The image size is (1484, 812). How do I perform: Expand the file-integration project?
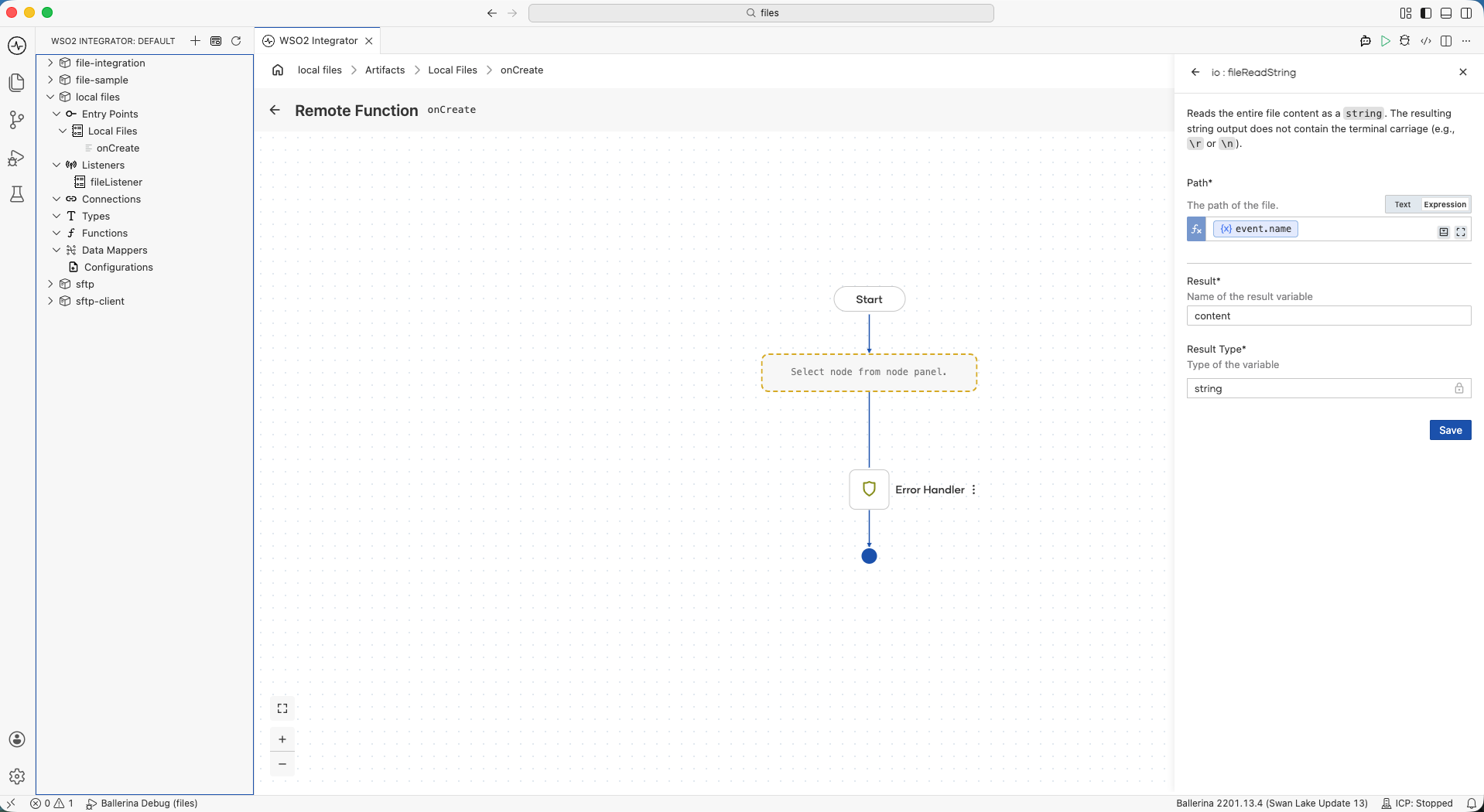pos(50,63)
